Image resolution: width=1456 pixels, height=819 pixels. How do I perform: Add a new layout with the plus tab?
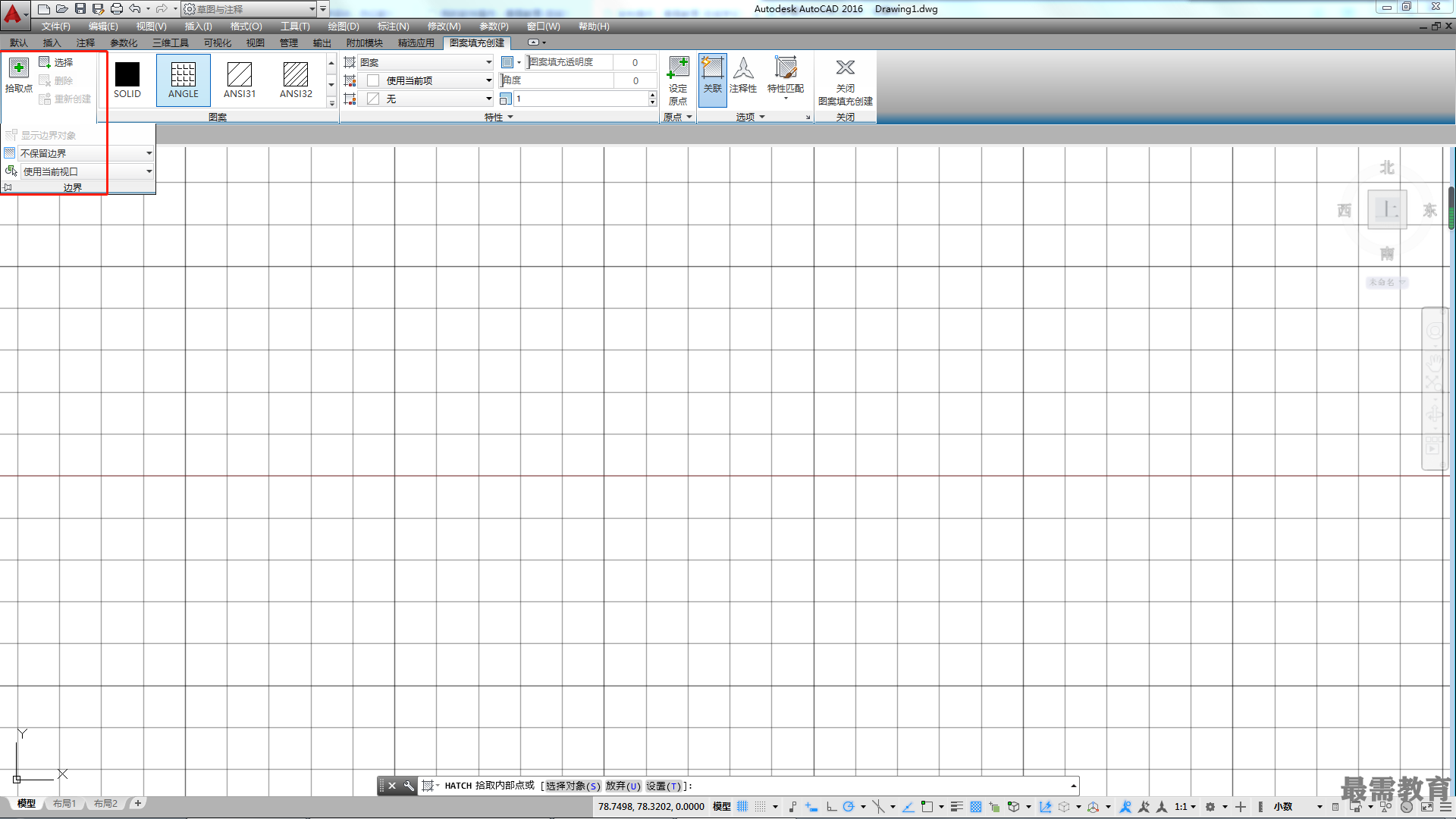click(x=137, y=803)
